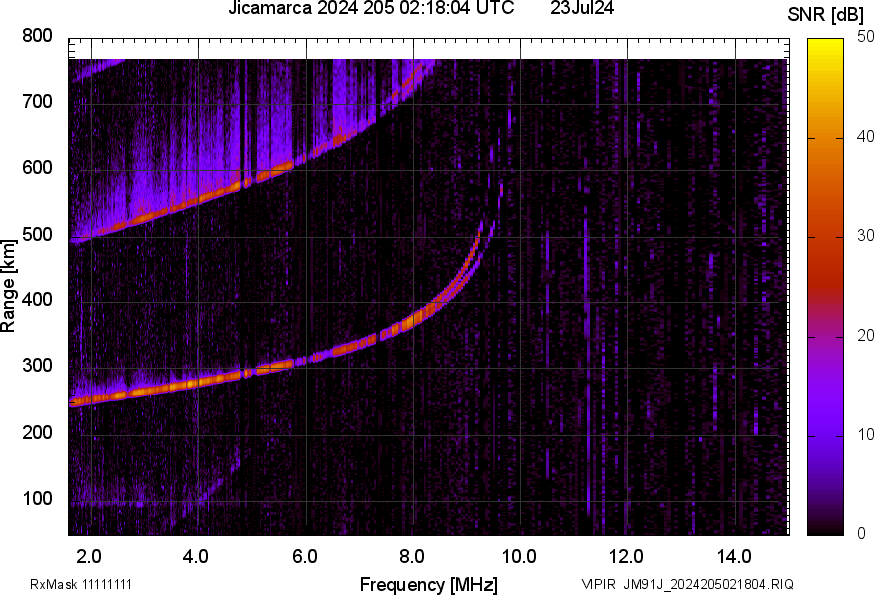Click the Range [km] axis label
The height and width of the screenshot is (595, 874).
point(9,286)
